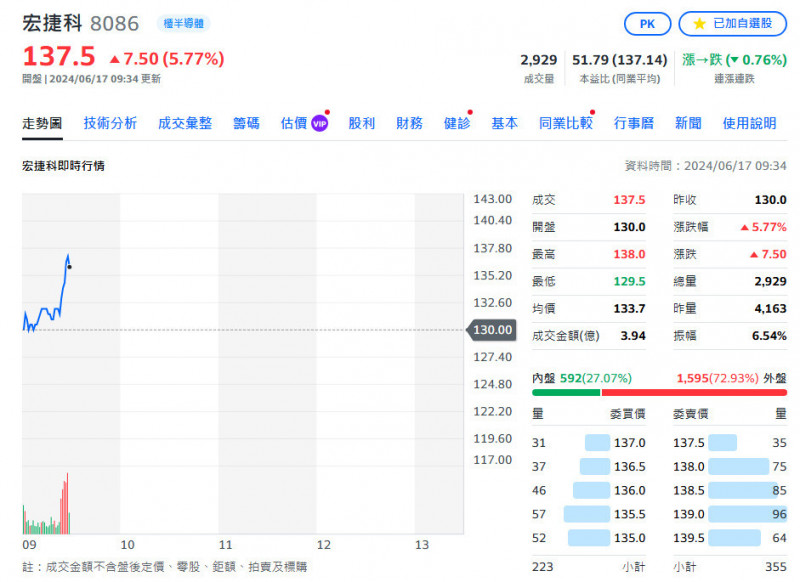
Task: Click the 223 bid subtotal
Action: pos(542,567)
